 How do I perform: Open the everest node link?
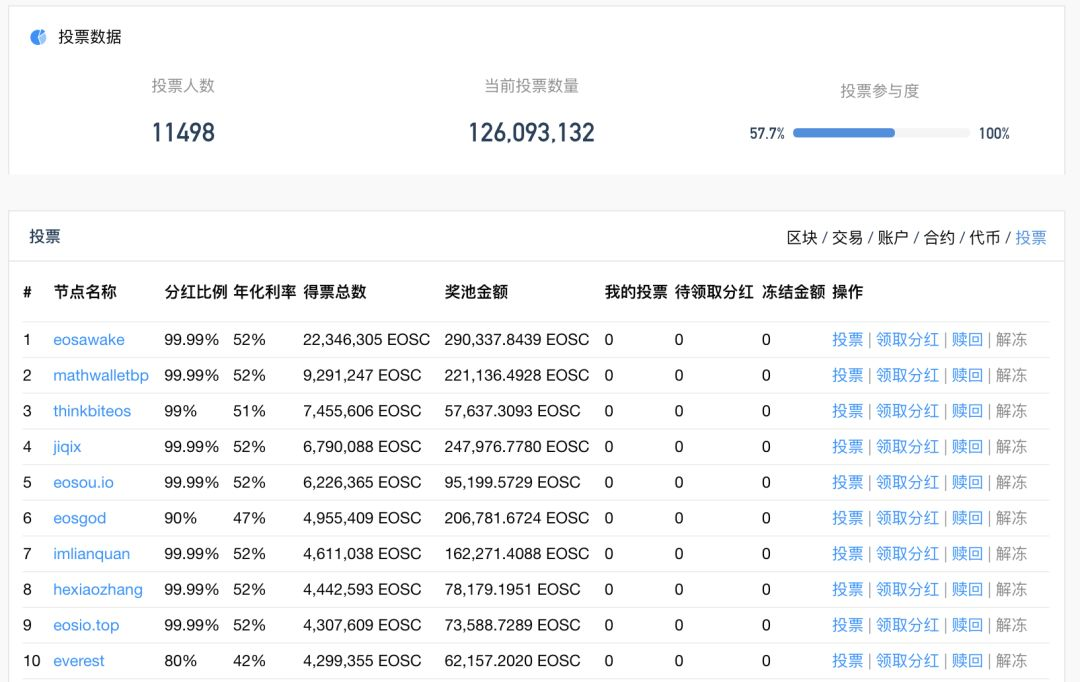pos(79,661)
